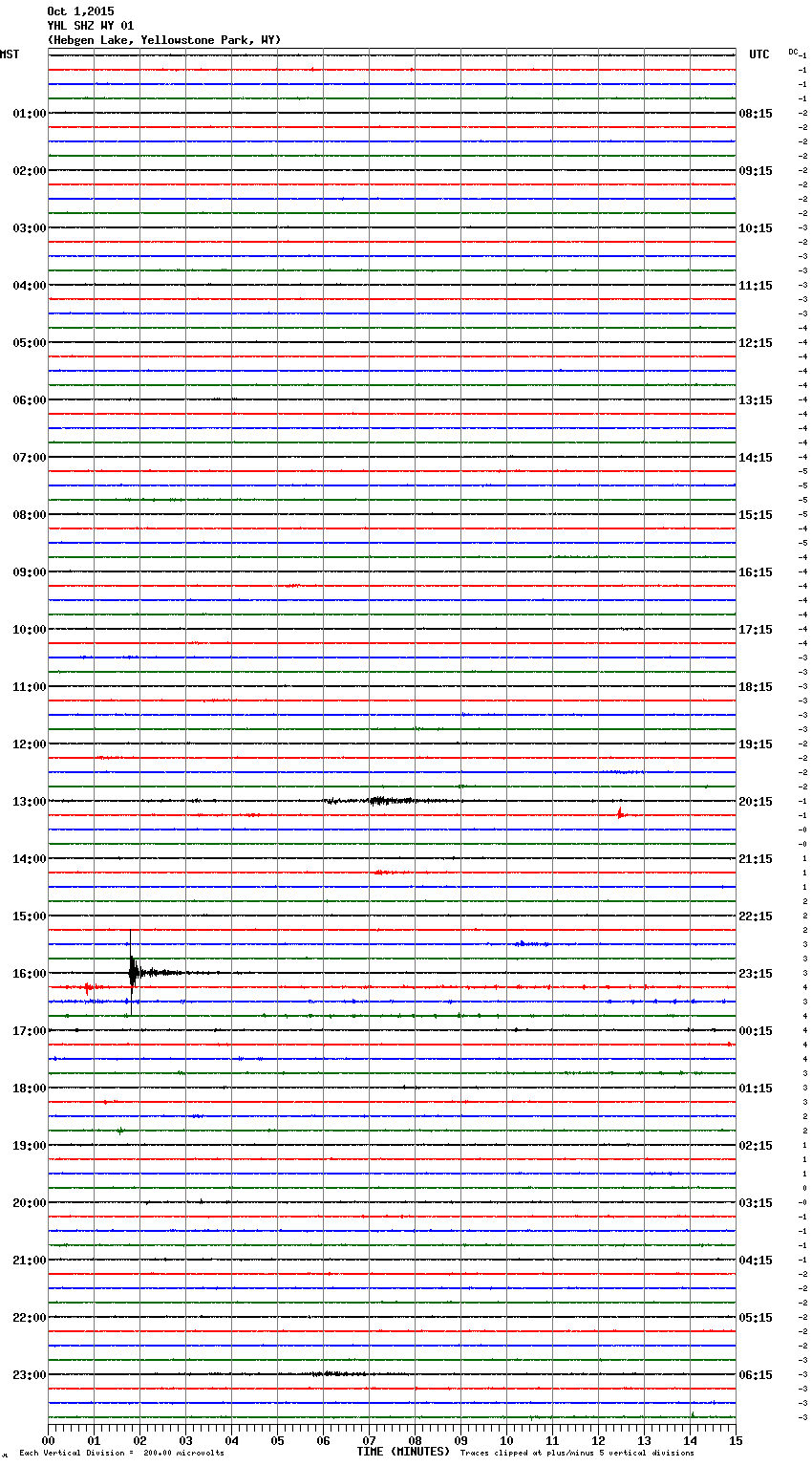Click the black signal burst on the 23:00 trace
Image resolution: width=812 pixels, height=1466 pixels.
pyautogui.click(x=336, y=1374)
